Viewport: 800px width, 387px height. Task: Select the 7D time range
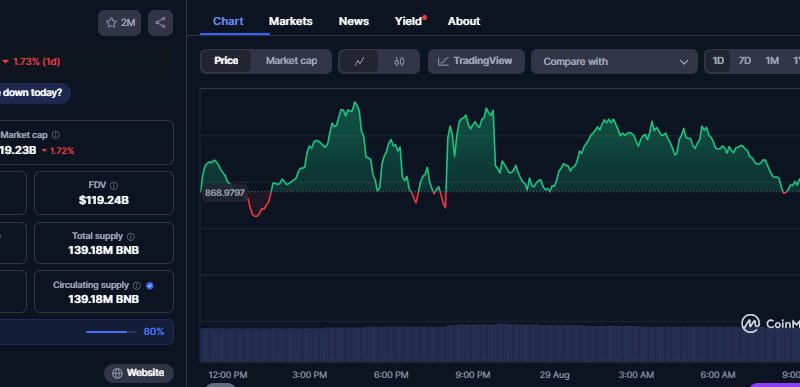(x=745, y=61)
